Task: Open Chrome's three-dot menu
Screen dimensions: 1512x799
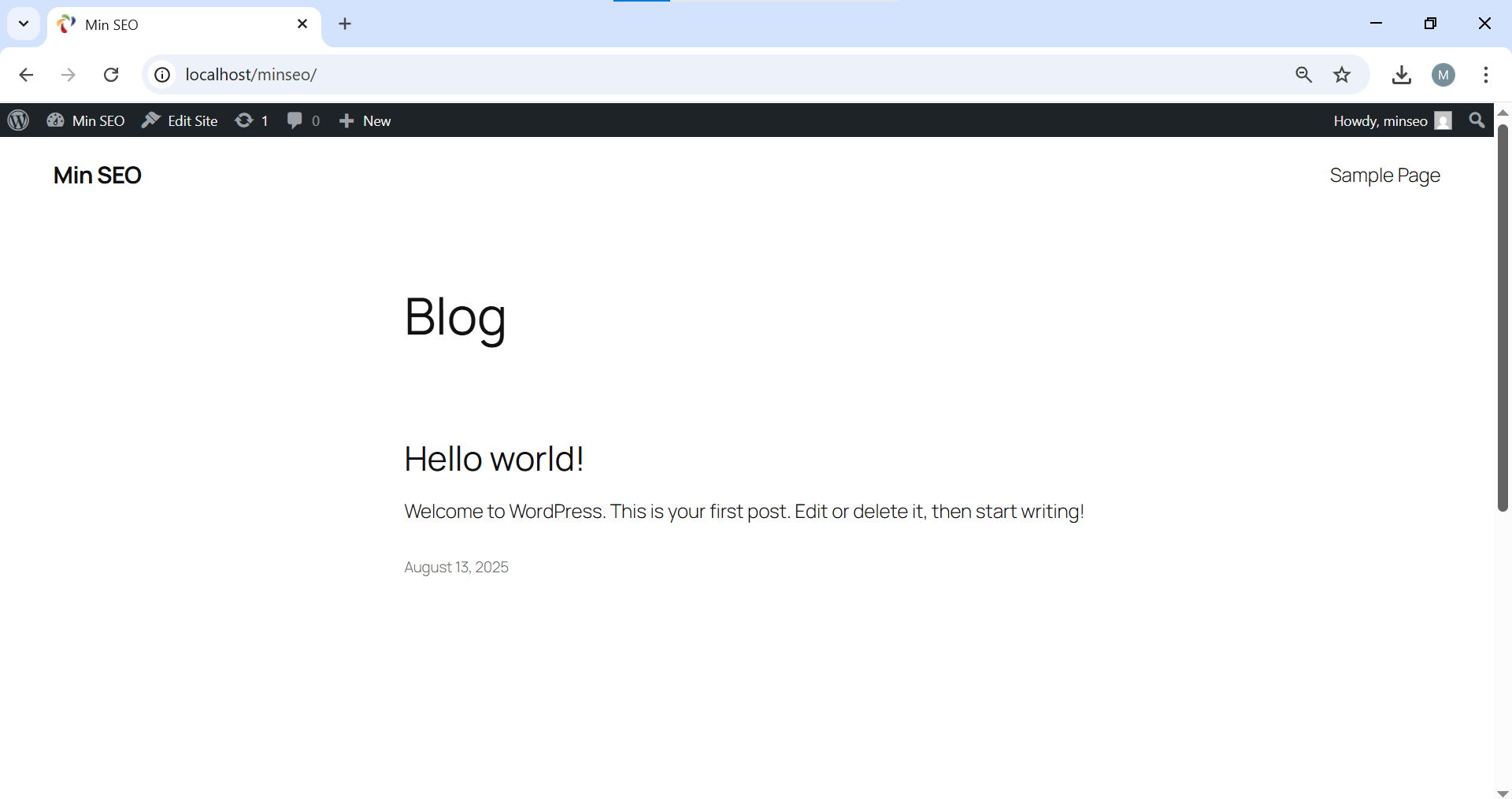Action: (1485, 75)
